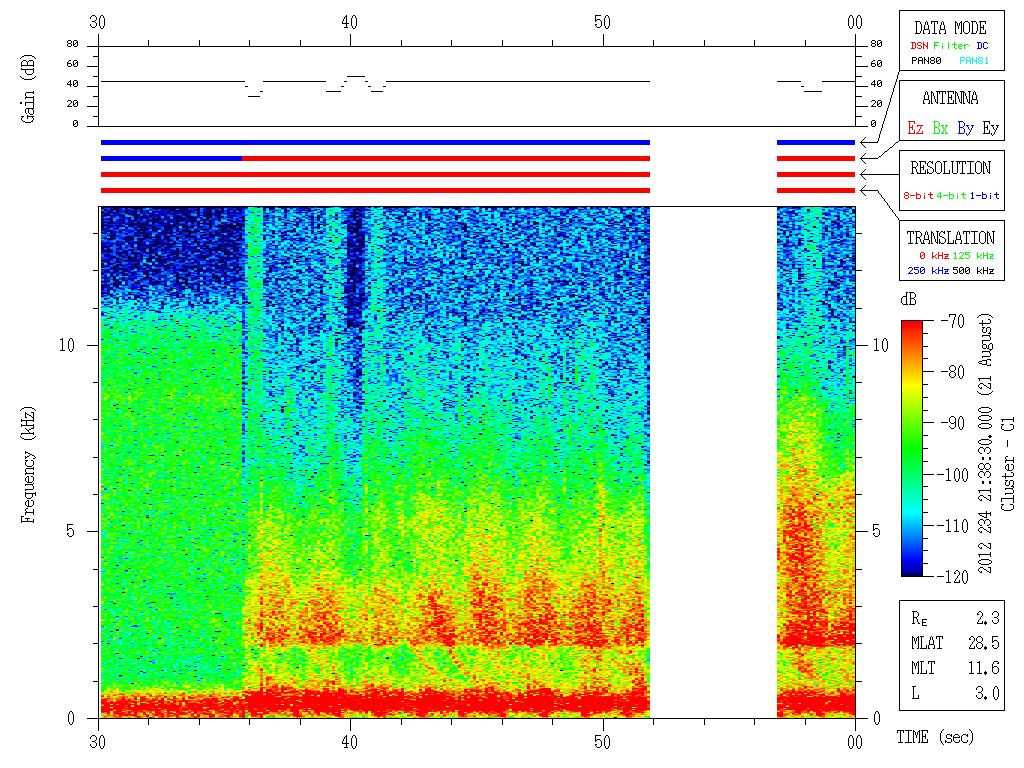Viewport: 1024px width, 768px height.
Task: Click the L value 3.0
Action: coord(987,693)
